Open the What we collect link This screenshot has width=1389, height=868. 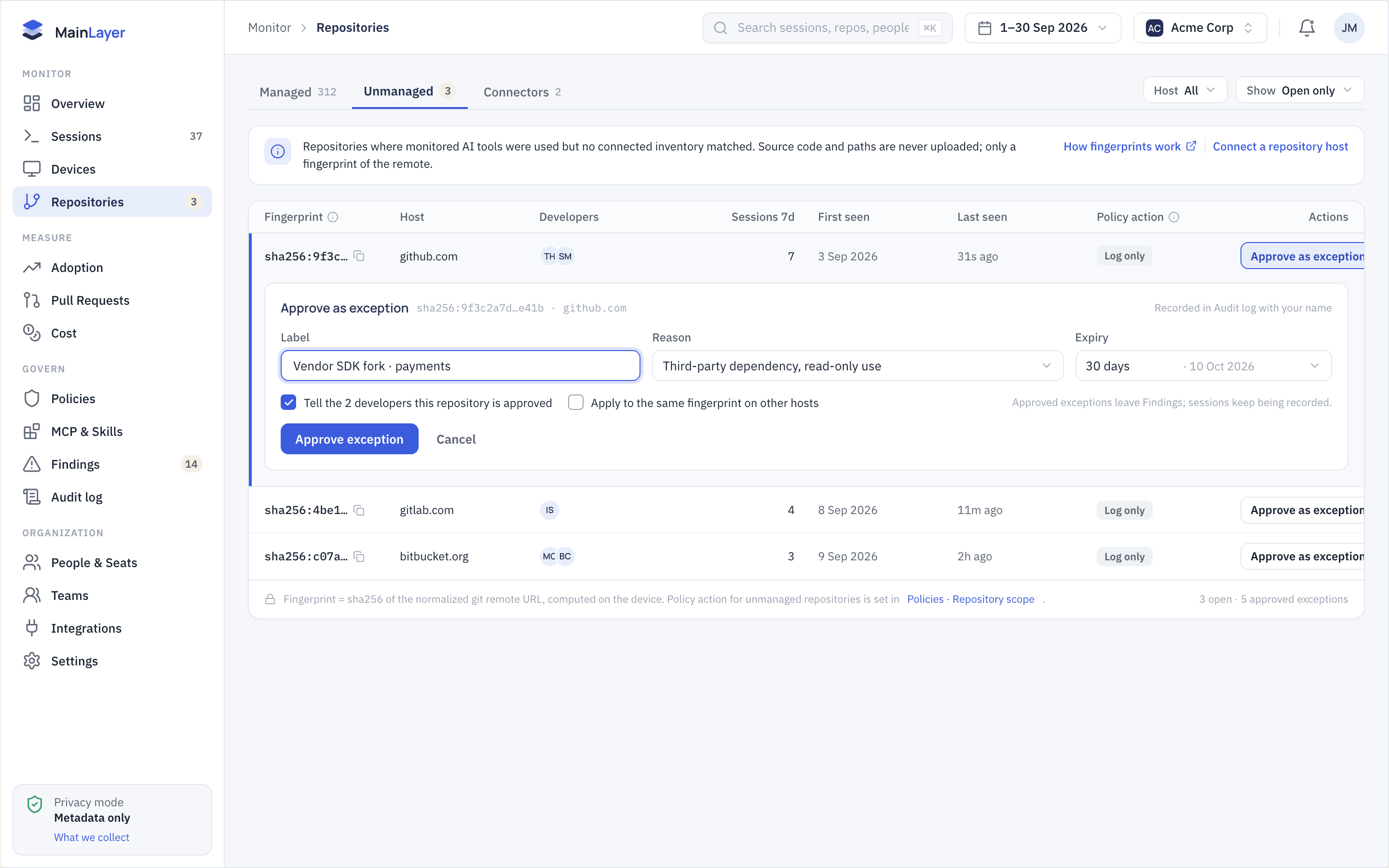[91, 837]
